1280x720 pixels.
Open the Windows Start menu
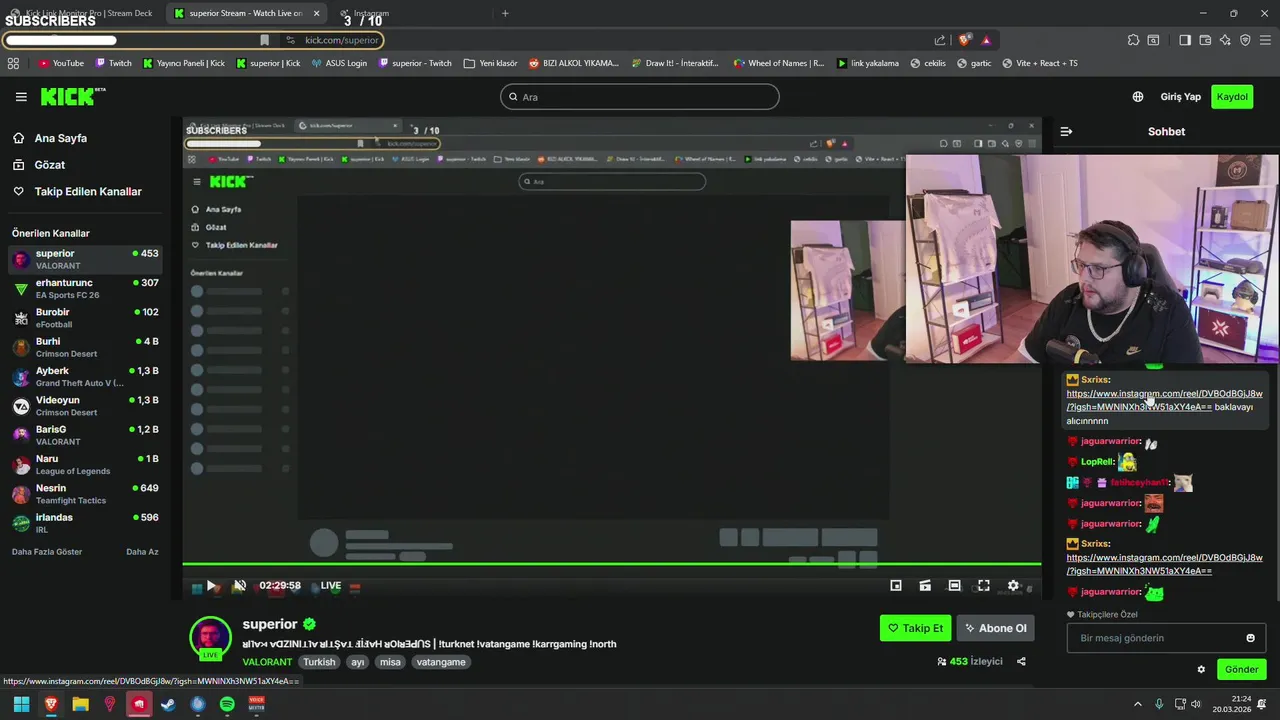point(21,704)
